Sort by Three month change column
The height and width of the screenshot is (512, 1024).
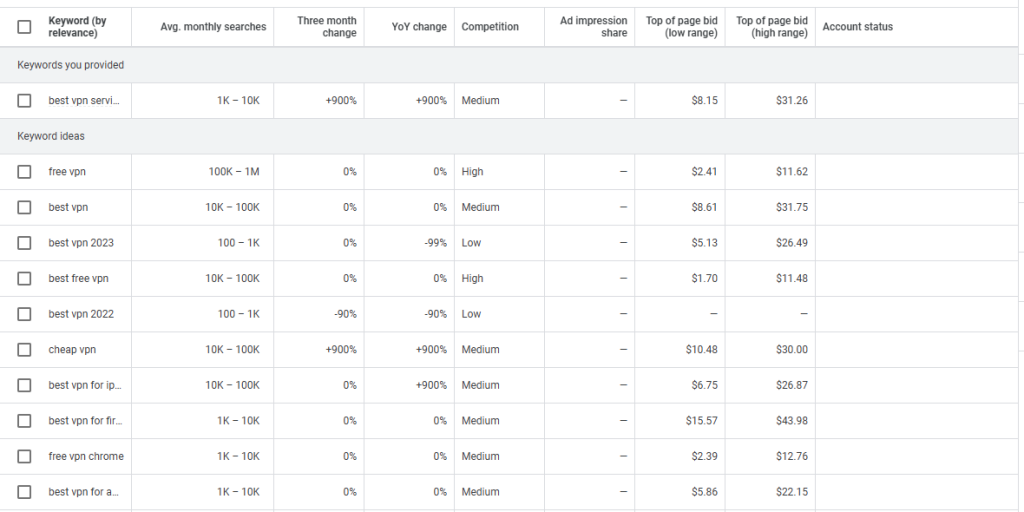click(327, 27)
